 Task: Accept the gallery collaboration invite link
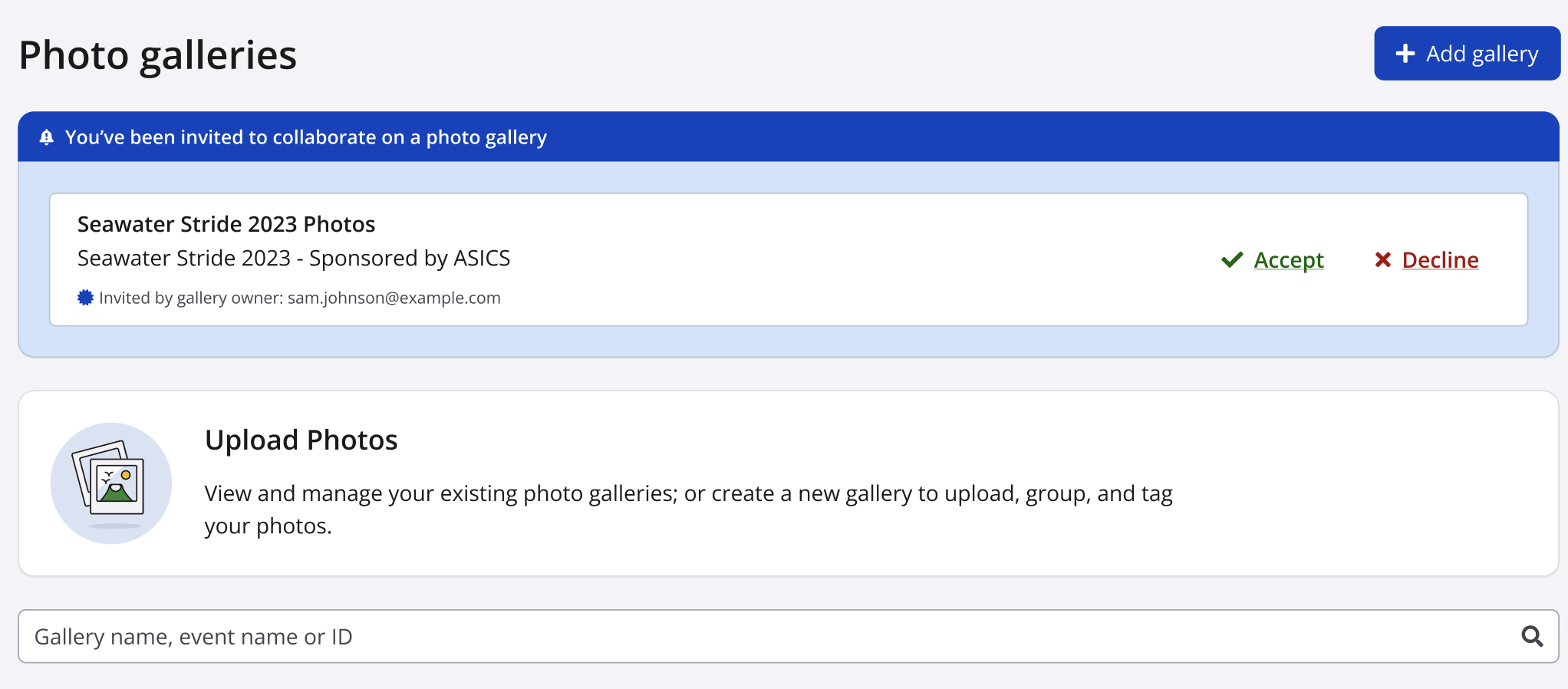[x=1289, y=260]
